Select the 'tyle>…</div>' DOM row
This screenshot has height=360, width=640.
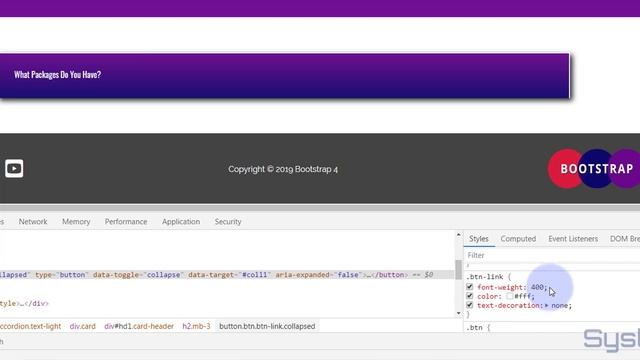click(x=24, y=304)
